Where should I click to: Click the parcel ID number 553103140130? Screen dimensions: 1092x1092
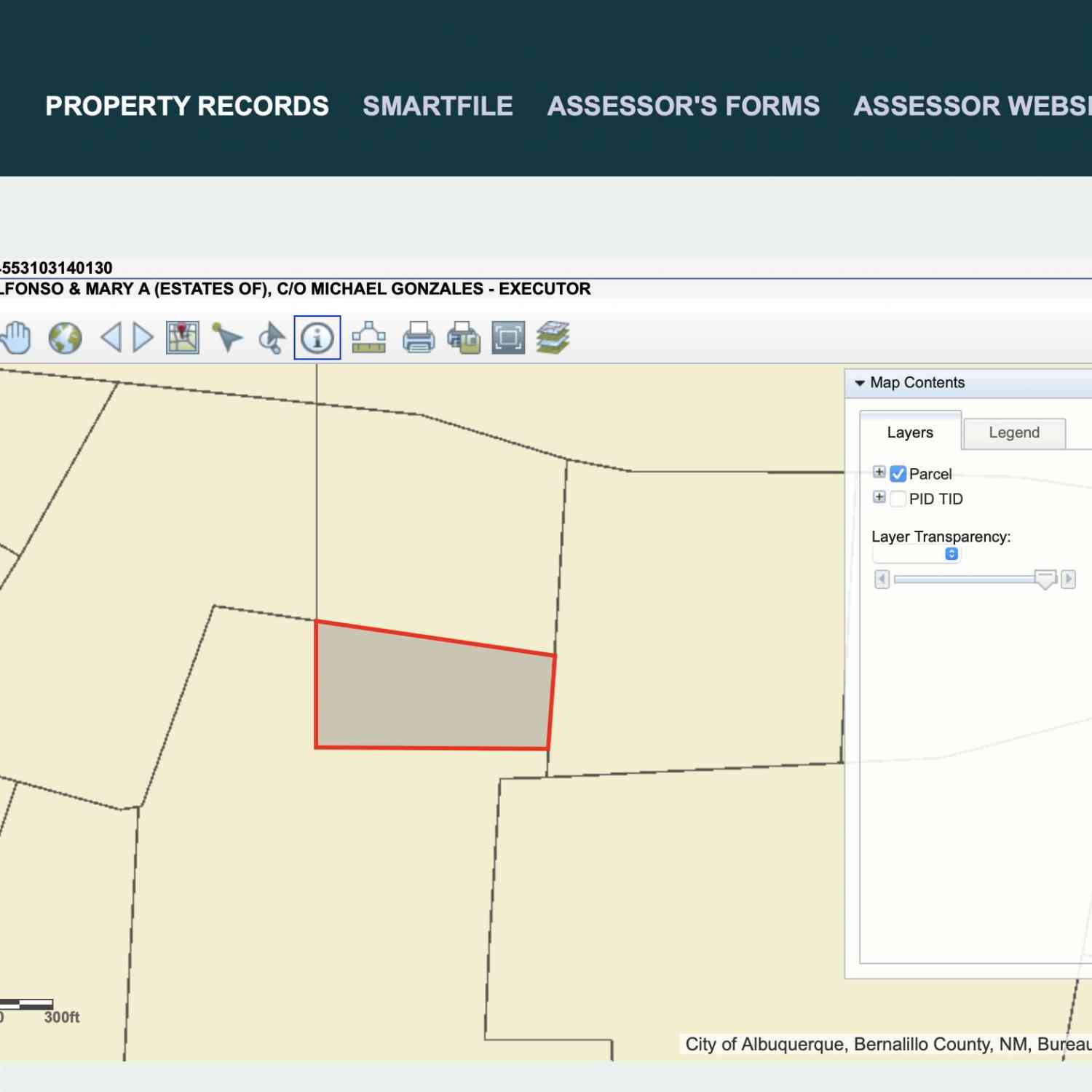[57, 268]
